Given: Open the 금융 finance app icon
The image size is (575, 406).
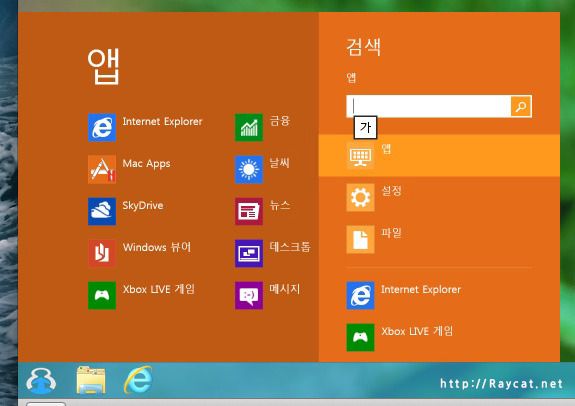Looking at the screenshot, I should [249, 127].
